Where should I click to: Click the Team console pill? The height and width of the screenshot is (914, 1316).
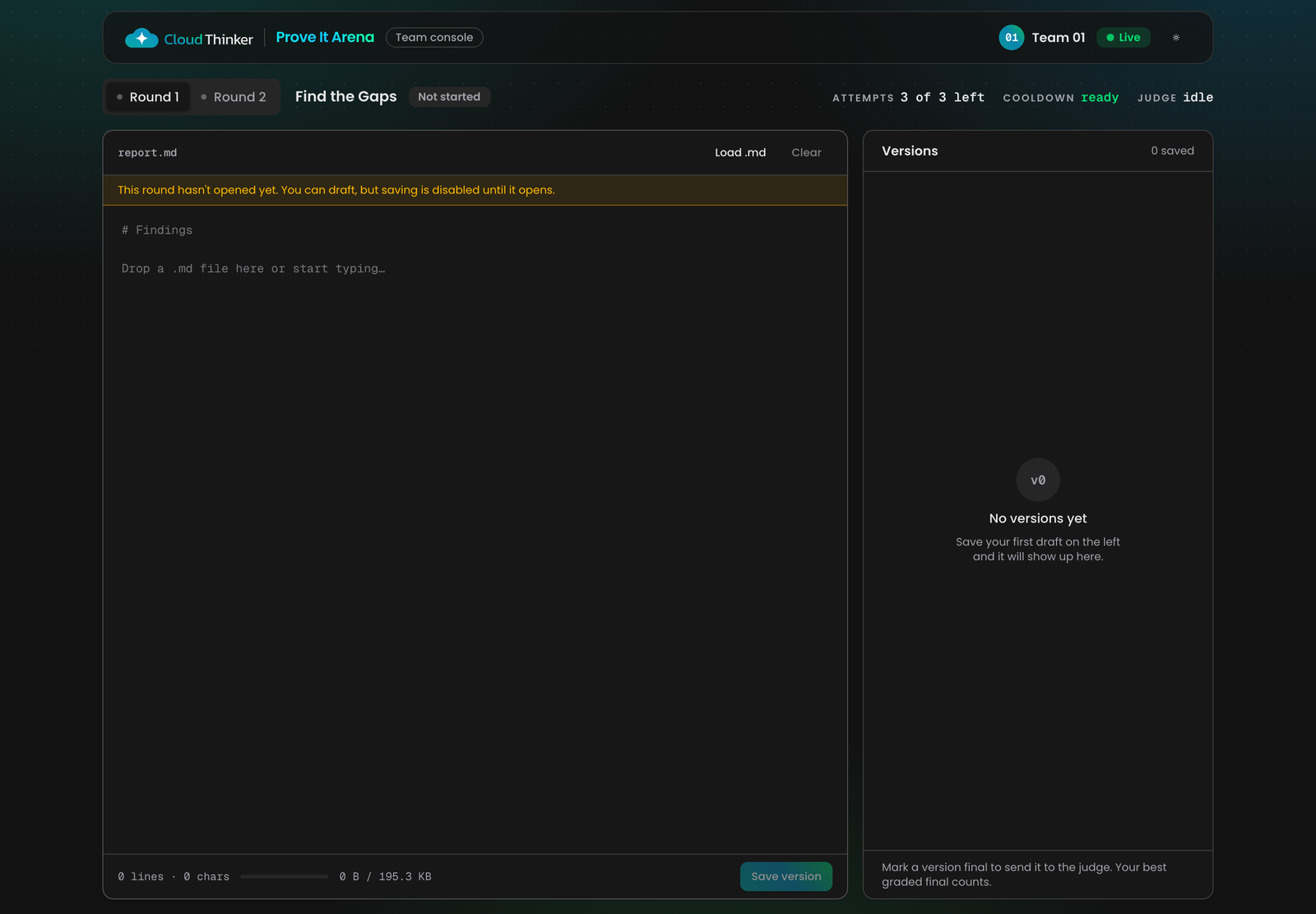434,38
